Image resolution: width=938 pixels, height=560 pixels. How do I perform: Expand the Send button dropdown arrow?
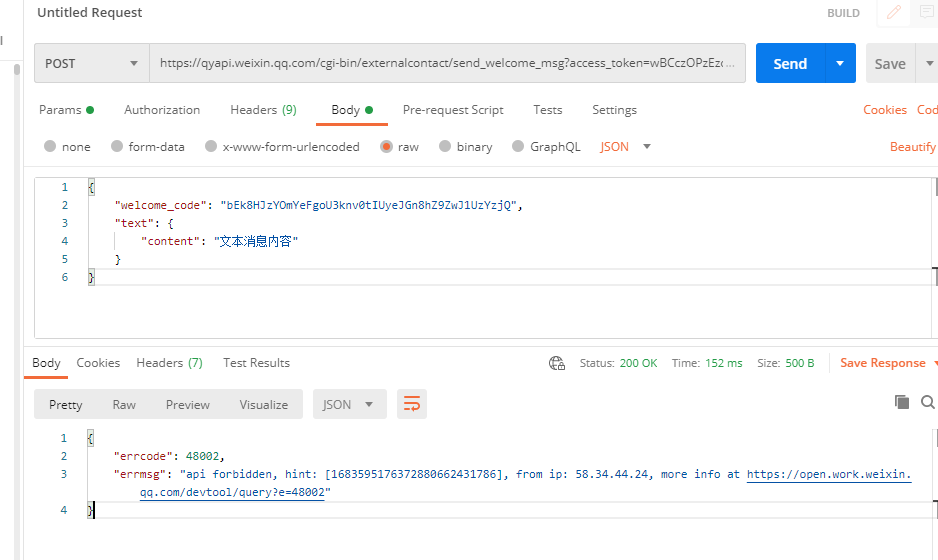pos(840,63)
